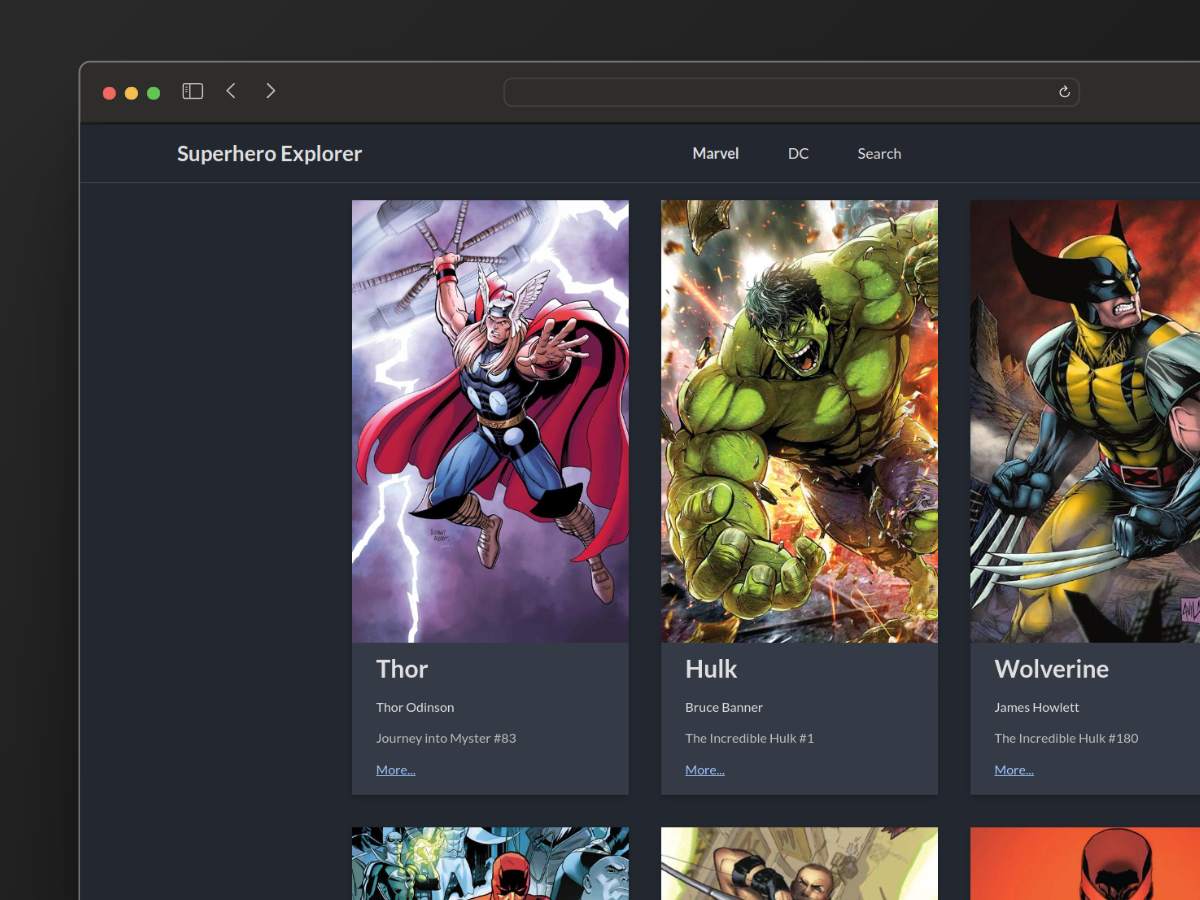Maximize the window with the green button

click(153, 93)
